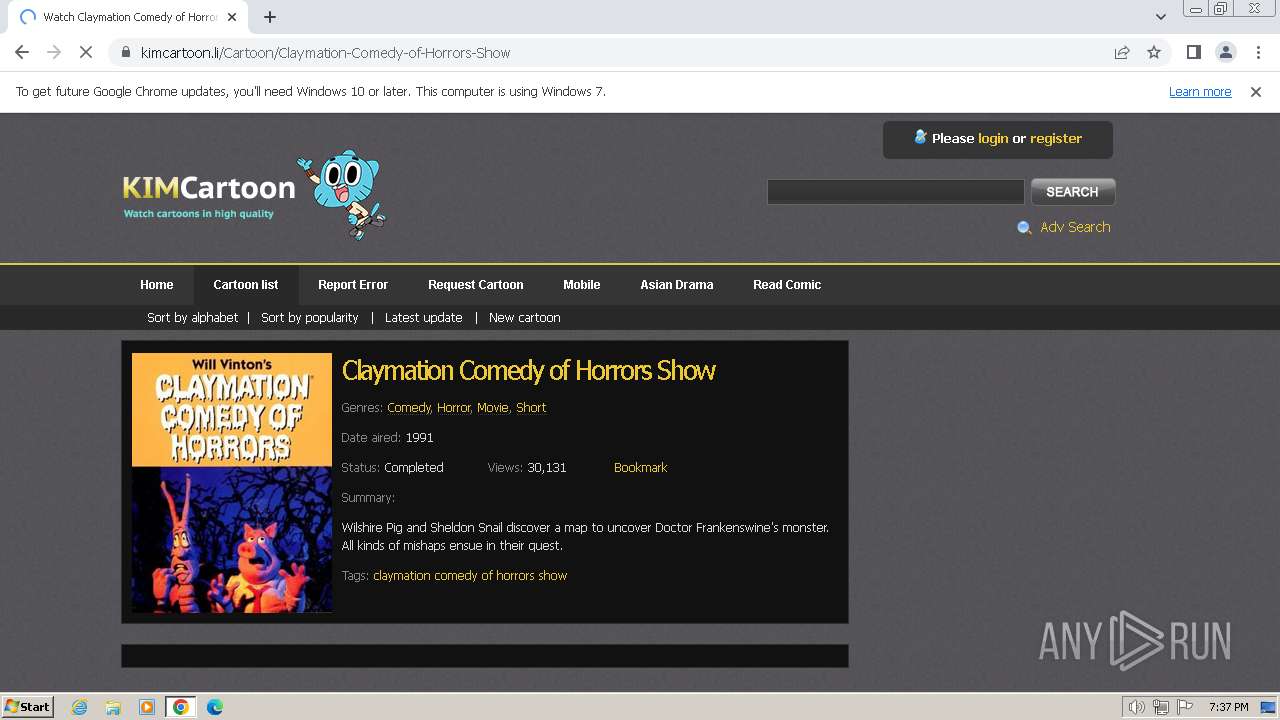Screen dimensions: 1280x720
Task: Open the Action Center flag icon
Action: click(1185, 707)
